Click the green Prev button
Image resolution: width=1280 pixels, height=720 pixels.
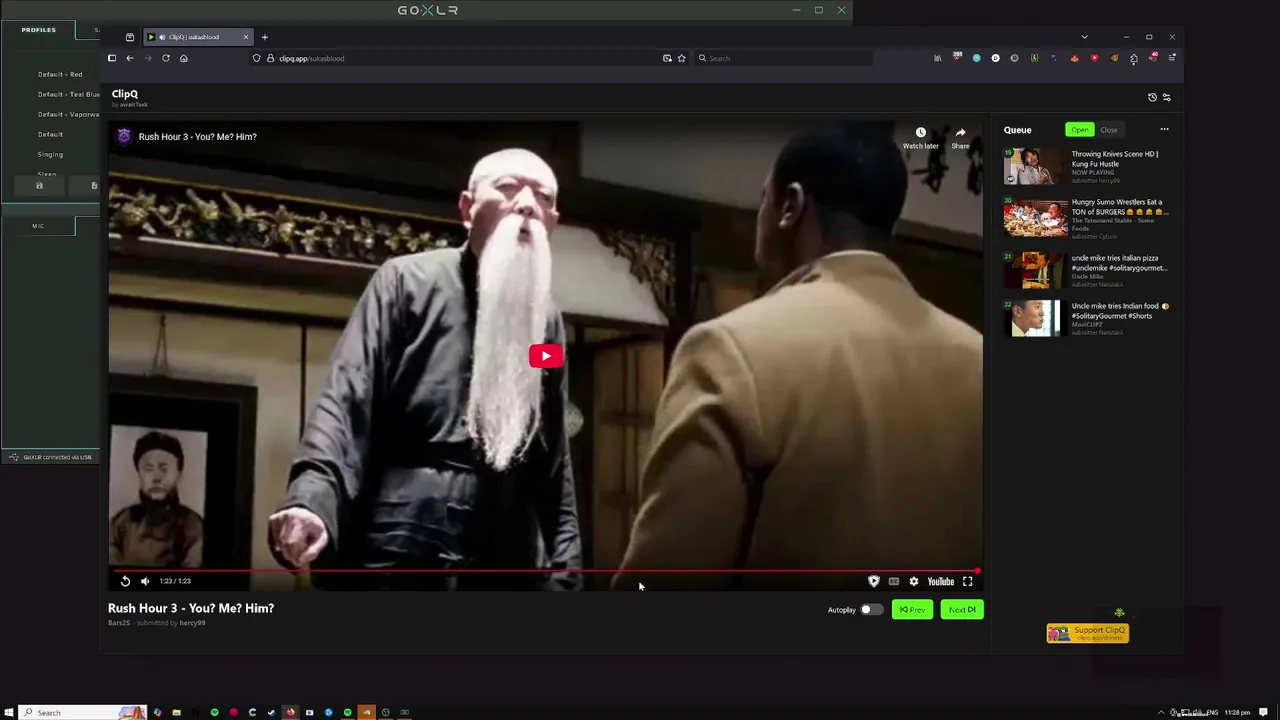[912, 609]
